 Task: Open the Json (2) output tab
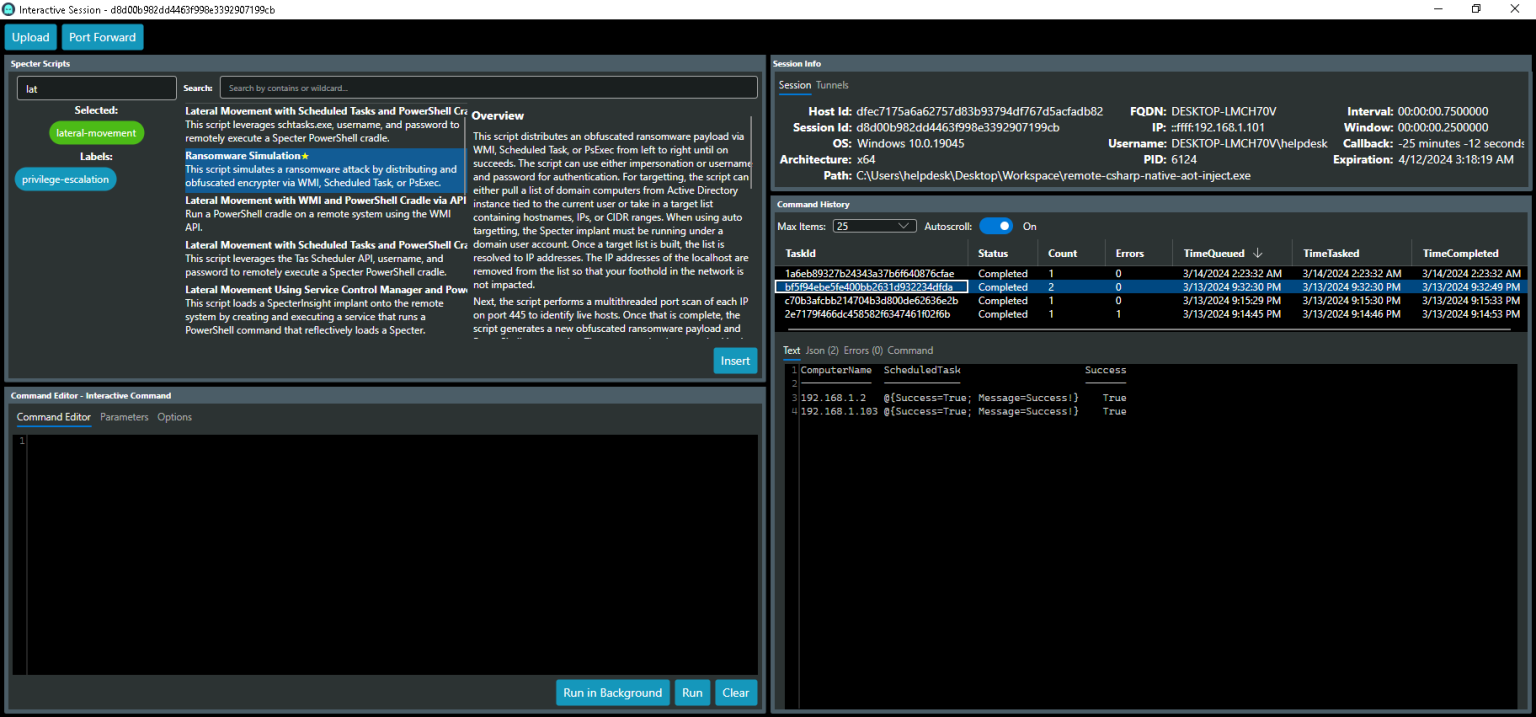[822, 350]
